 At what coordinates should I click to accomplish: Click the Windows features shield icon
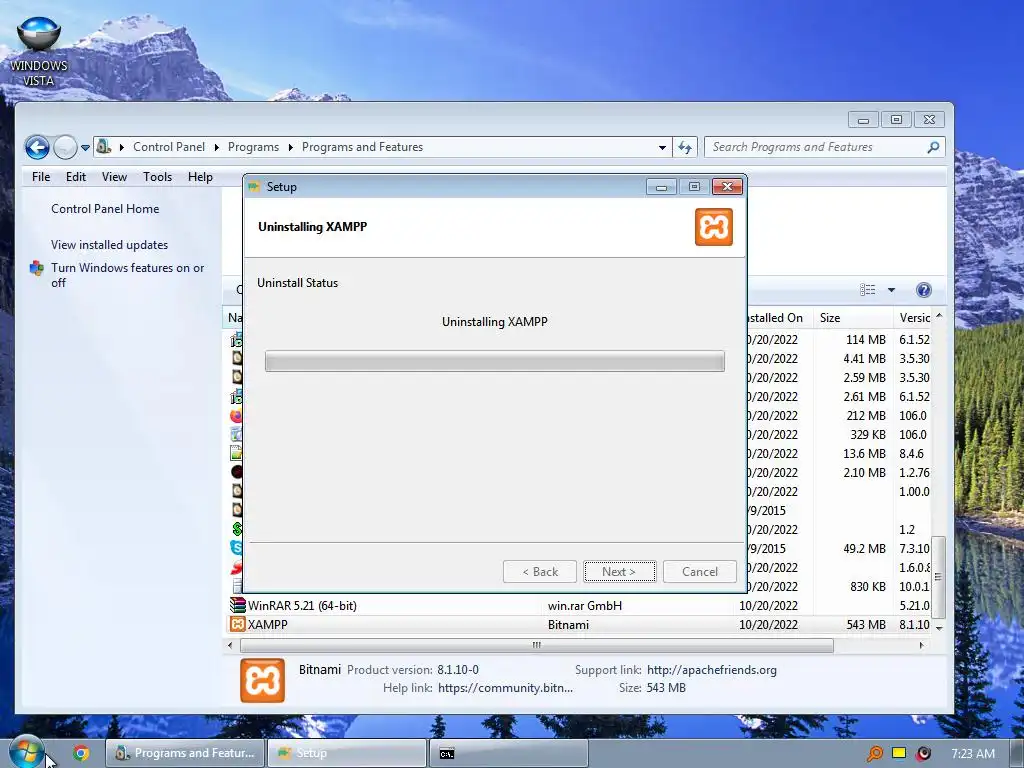[37, 268]
